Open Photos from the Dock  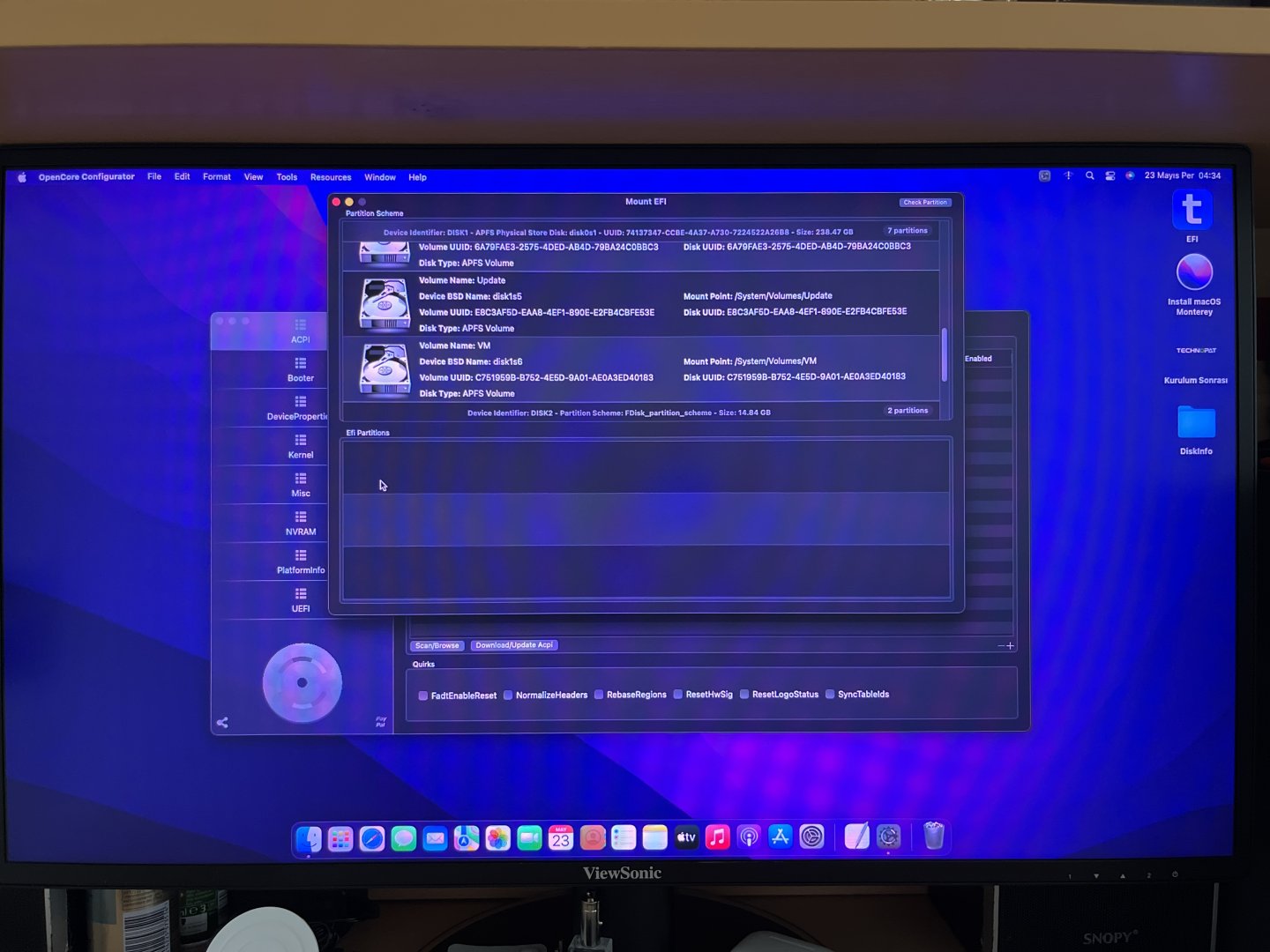point(497,838)
